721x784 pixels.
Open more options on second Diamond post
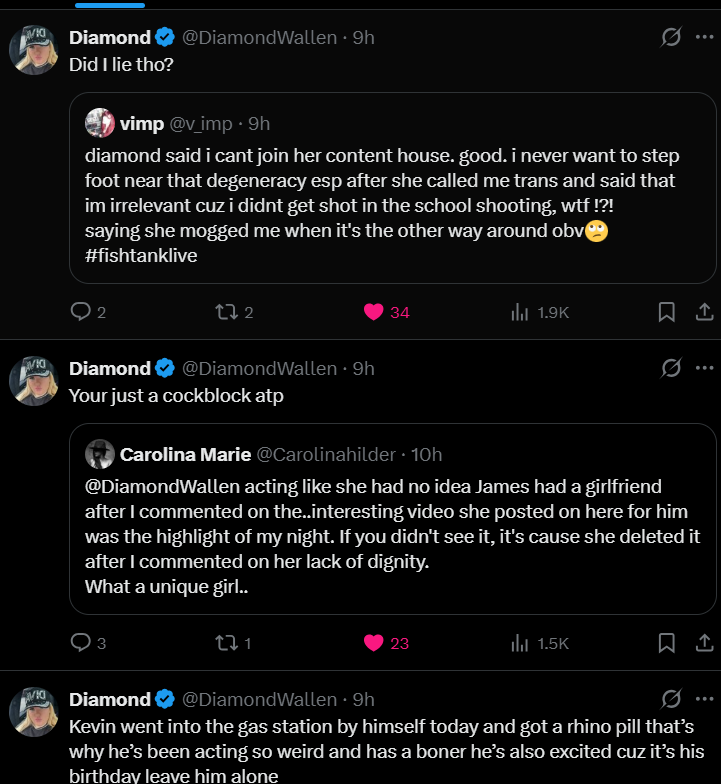coord(704,368)
